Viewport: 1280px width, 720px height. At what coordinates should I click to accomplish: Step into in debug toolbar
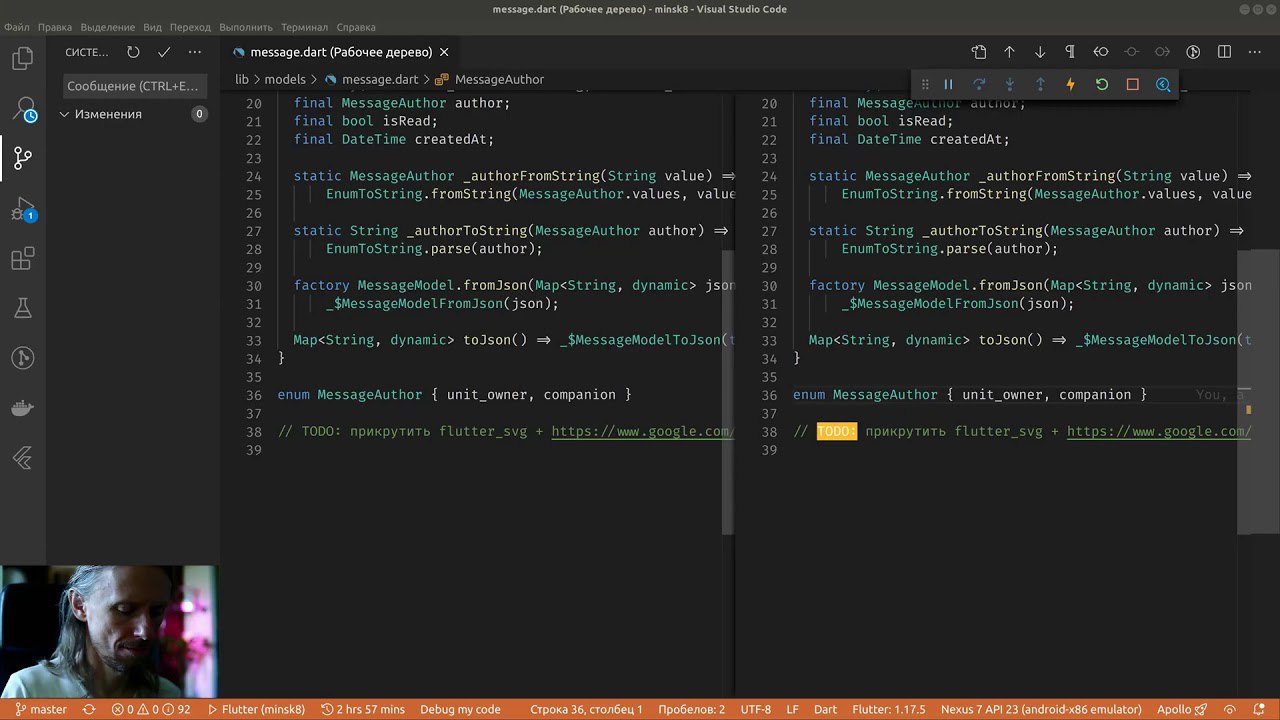coord(1009,85)
